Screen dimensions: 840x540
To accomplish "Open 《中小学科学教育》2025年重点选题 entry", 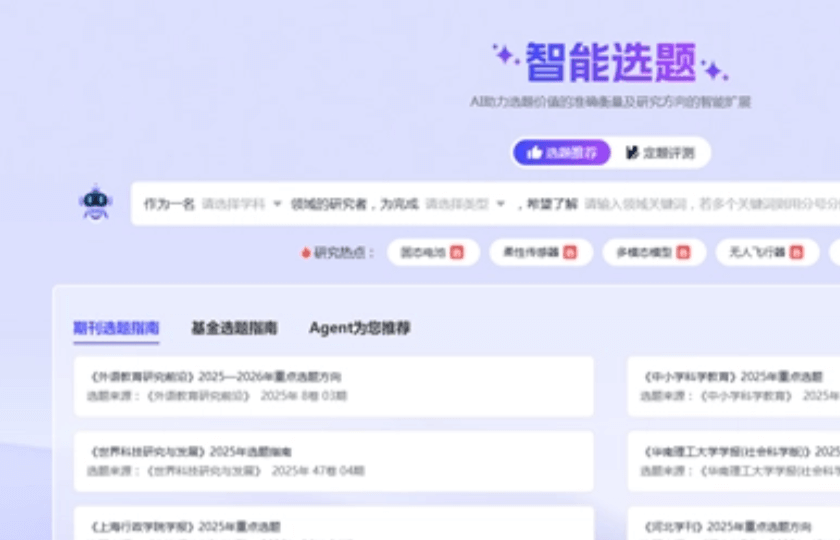I will (733, 386).
